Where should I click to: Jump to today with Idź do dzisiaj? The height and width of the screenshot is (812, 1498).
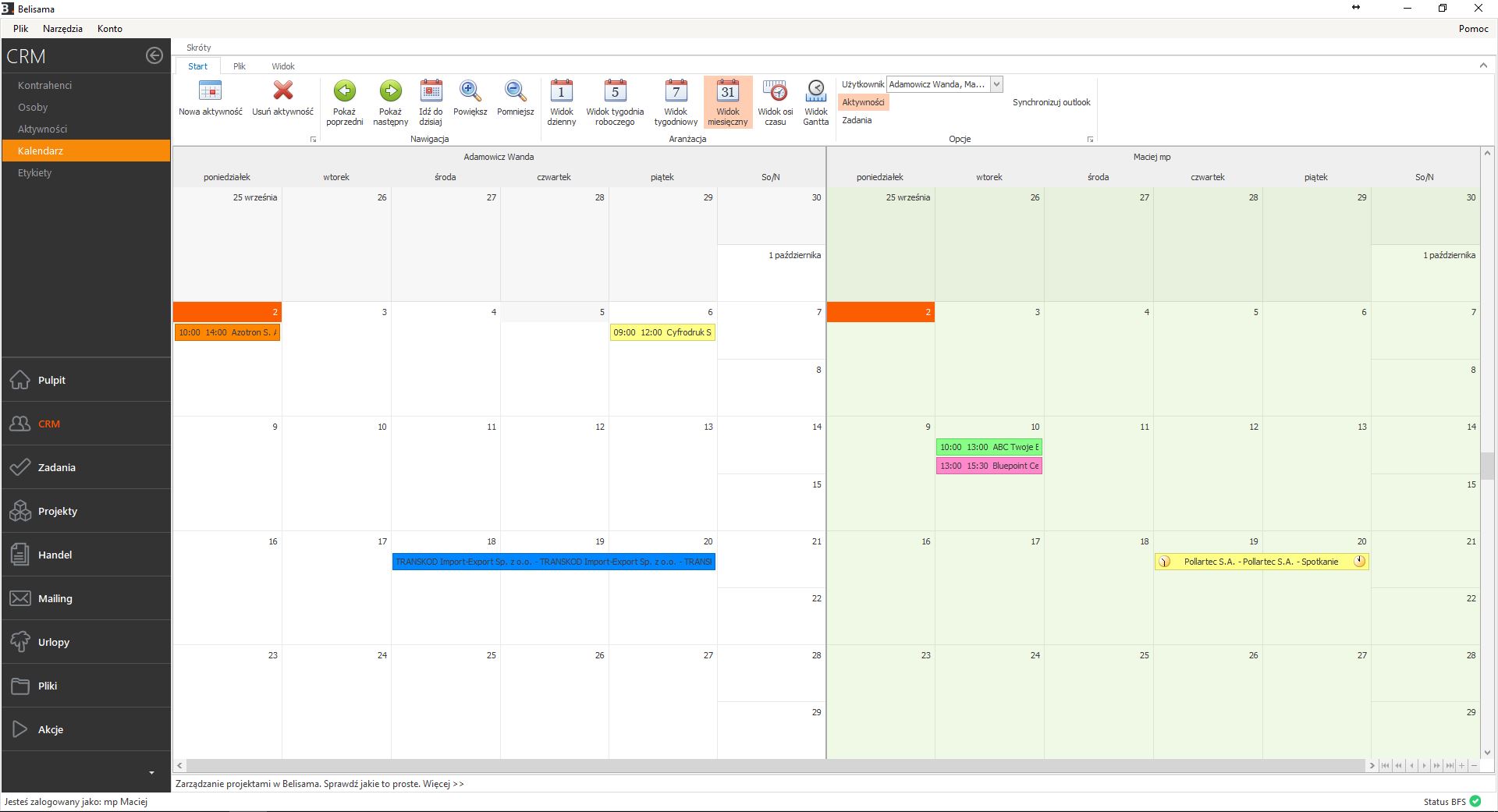coord(431,92)
